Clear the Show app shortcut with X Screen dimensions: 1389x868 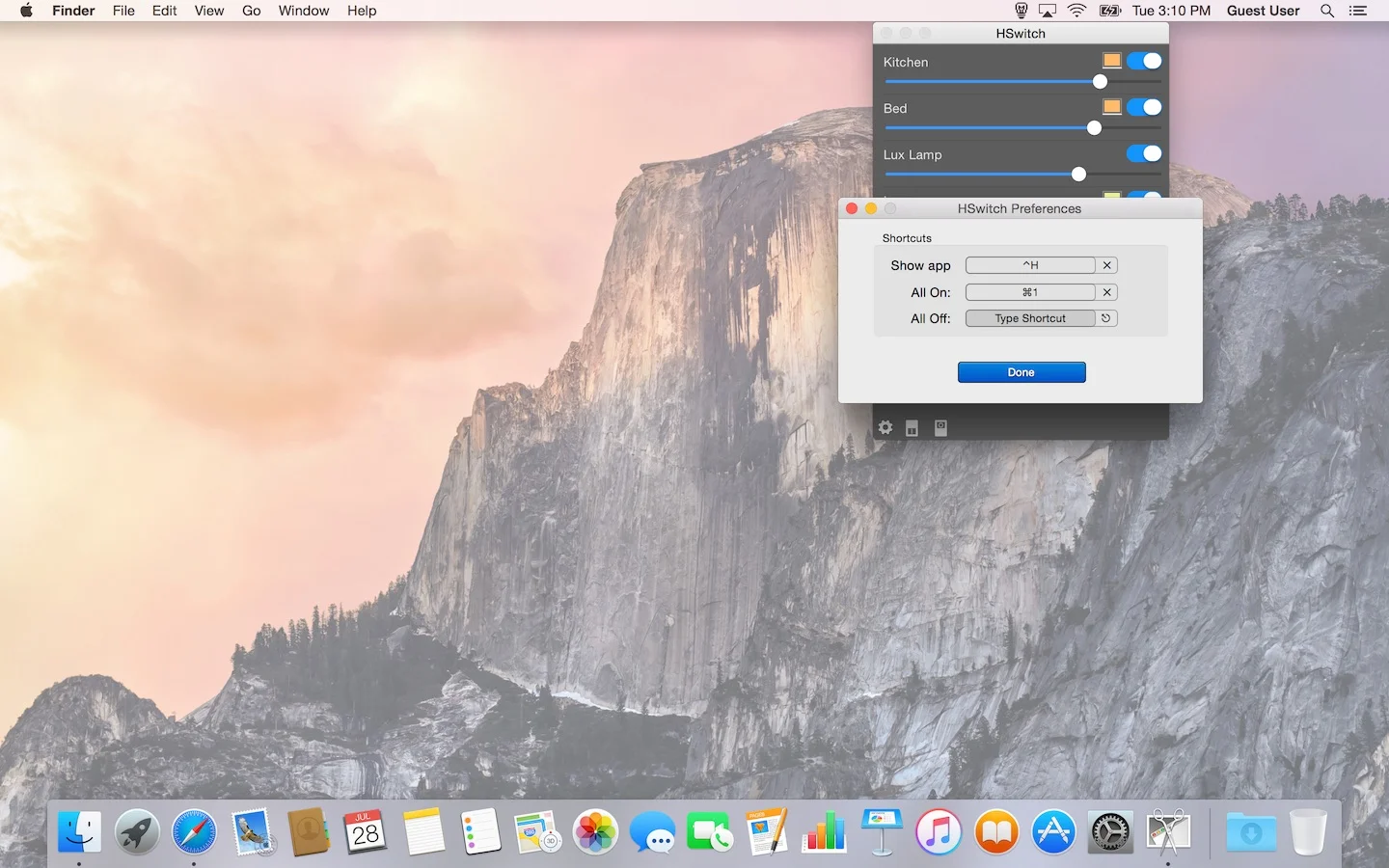[1107, 265]
